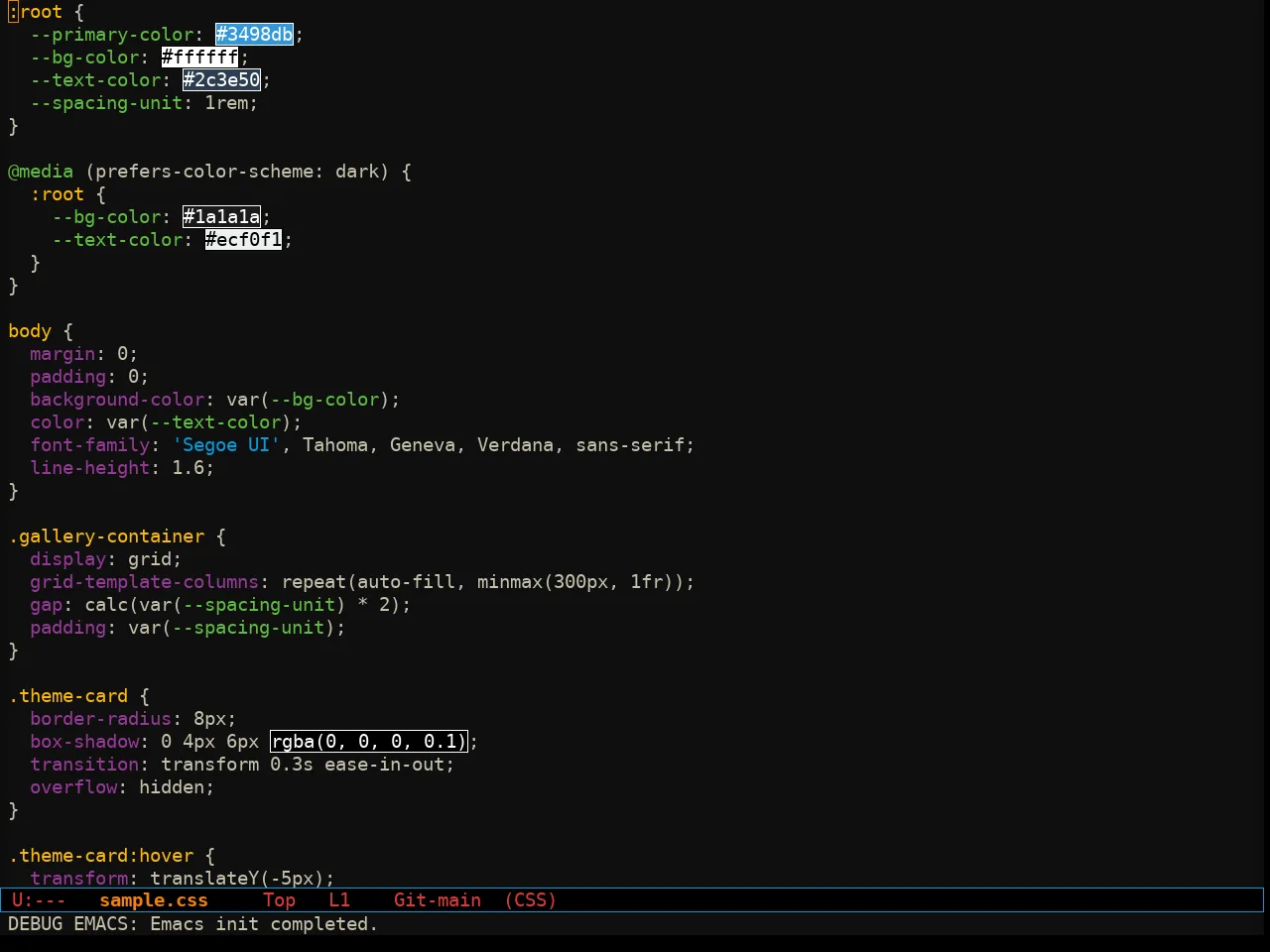Click the 'Segoe UI' font string

tap(227, 445)
